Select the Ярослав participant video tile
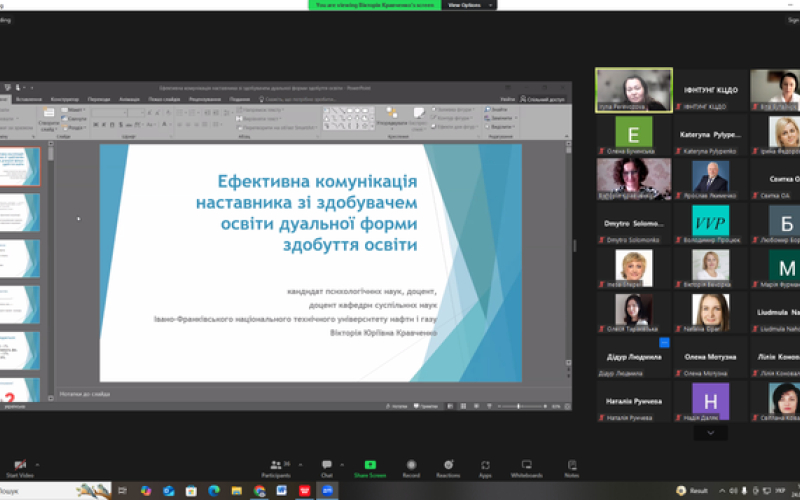 click(x=710, y=180)
